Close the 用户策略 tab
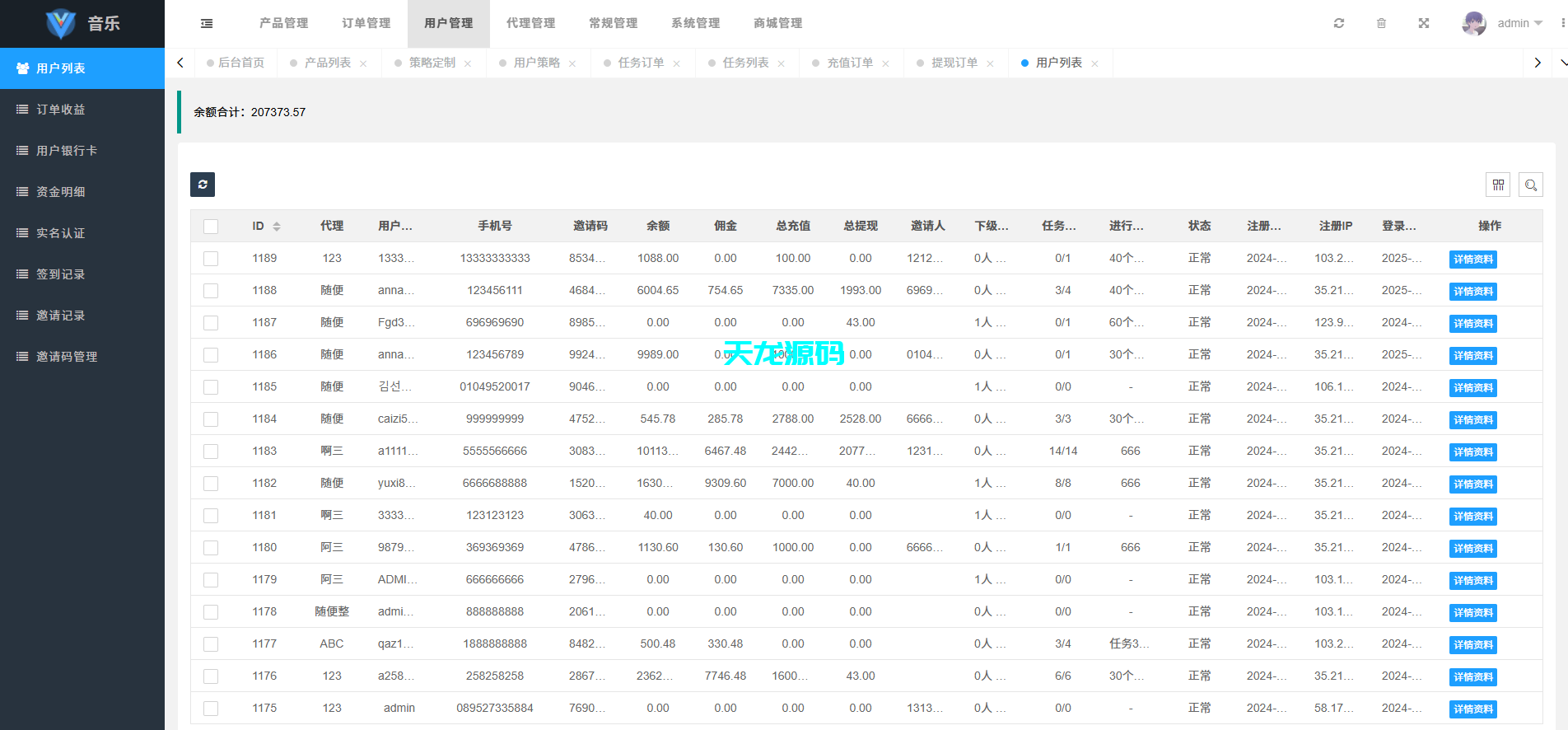The height and width of the screenshot is (730, 1568). [x=572, y=63]
